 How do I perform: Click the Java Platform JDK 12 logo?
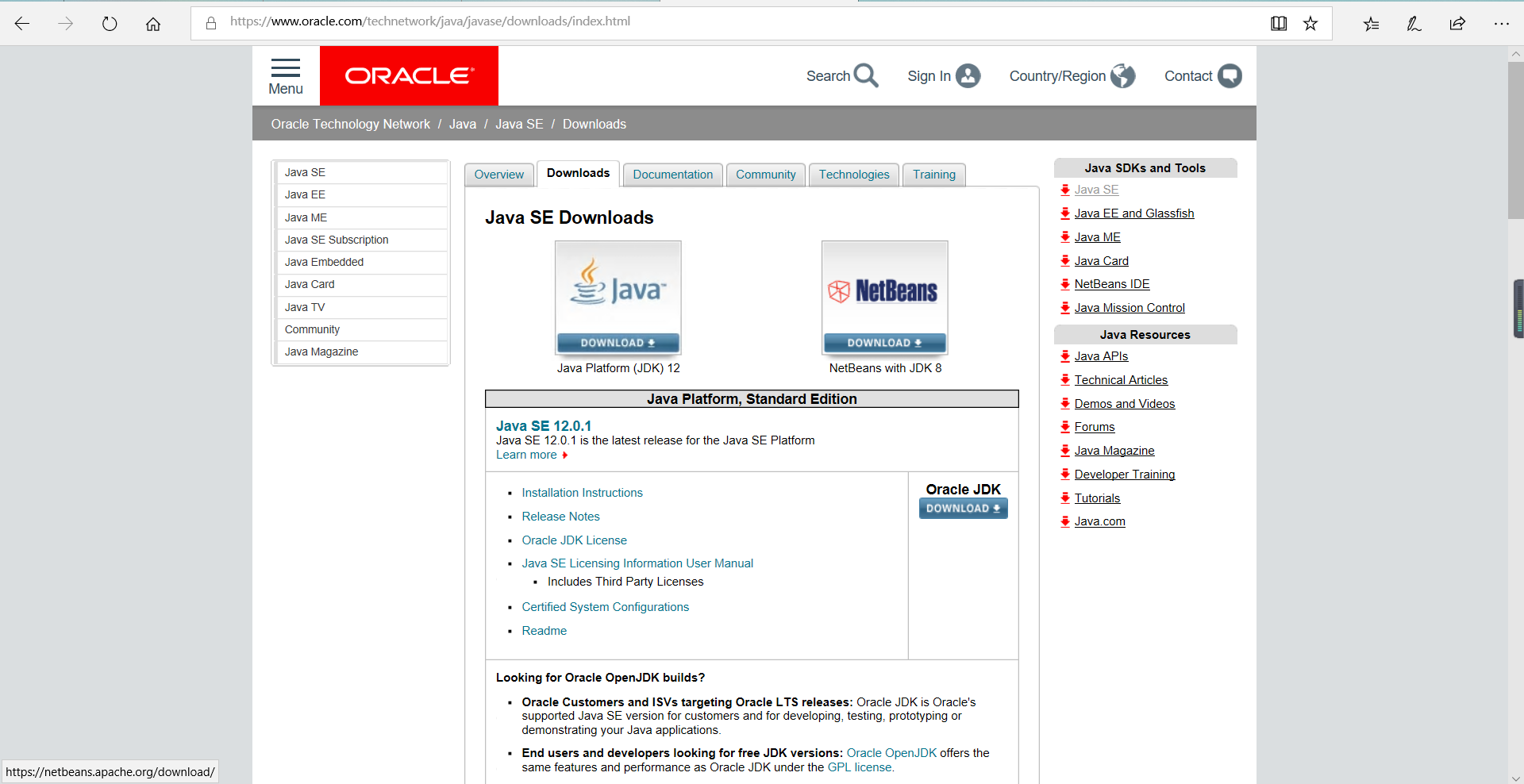[618, 287]
